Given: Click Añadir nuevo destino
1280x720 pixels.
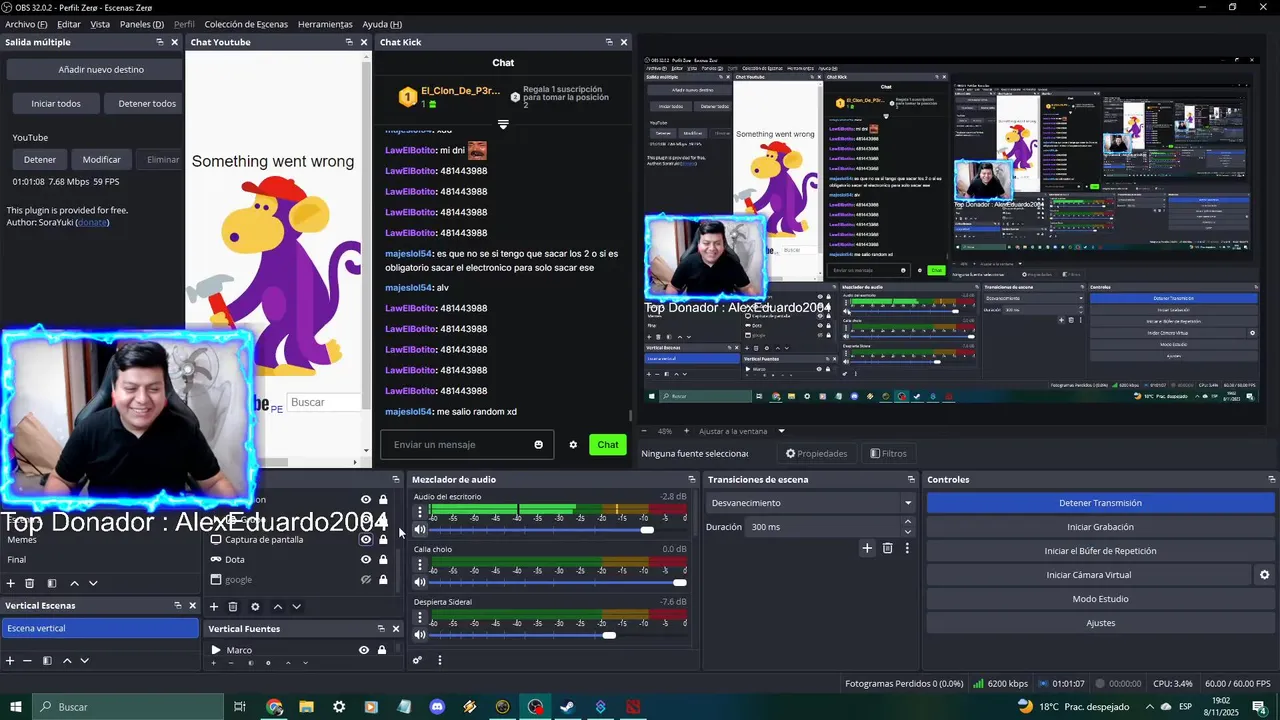Looking at the screenshot, I should [x=95, y=70].
